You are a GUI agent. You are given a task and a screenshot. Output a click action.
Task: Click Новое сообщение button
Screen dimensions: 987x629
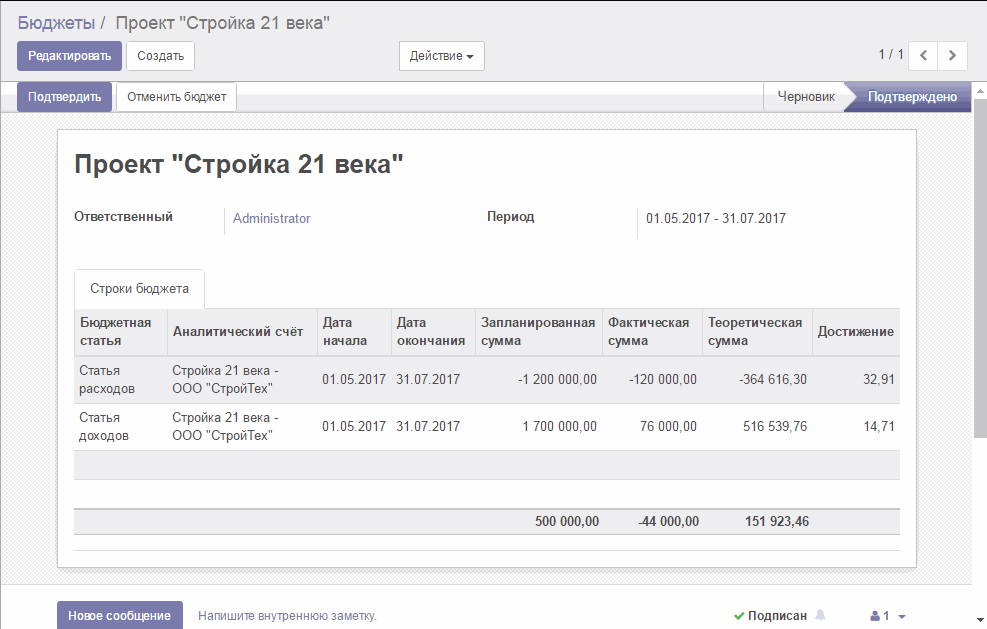(x=120, y=615)
